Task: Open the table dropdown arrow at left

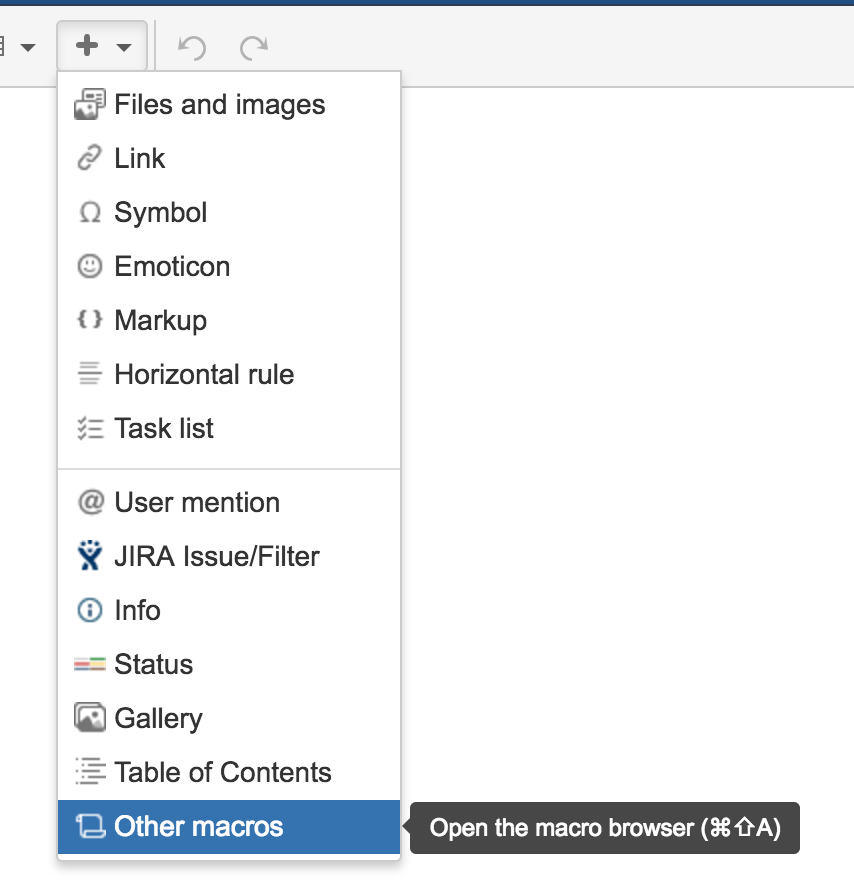Action: (28, 47)
